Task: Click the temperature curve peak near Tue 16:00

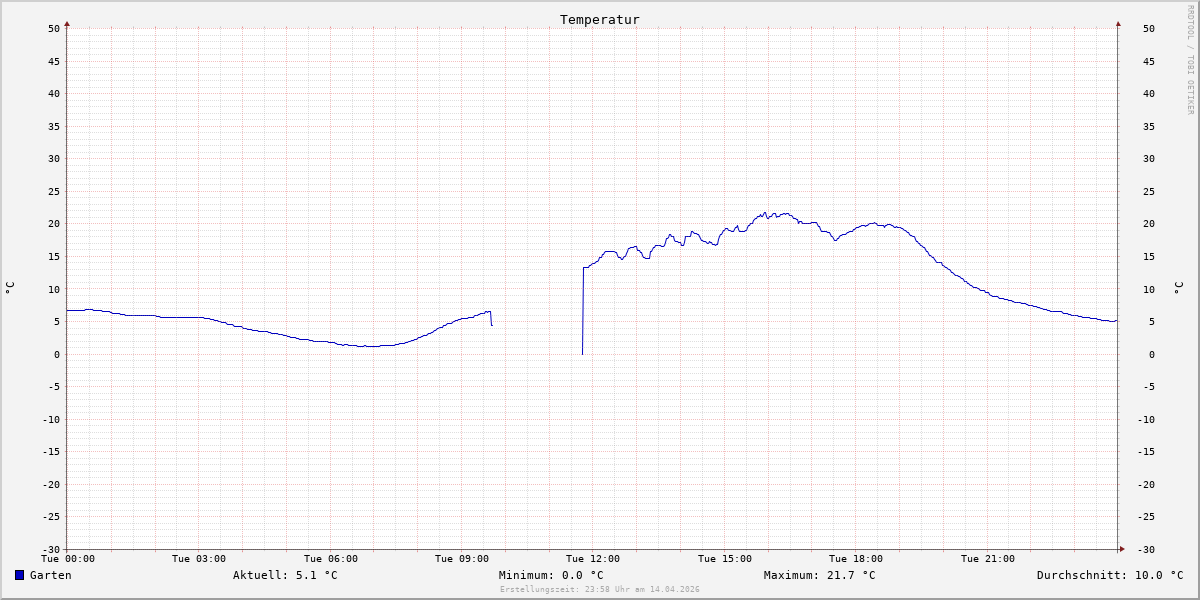Action: [765, 213]
